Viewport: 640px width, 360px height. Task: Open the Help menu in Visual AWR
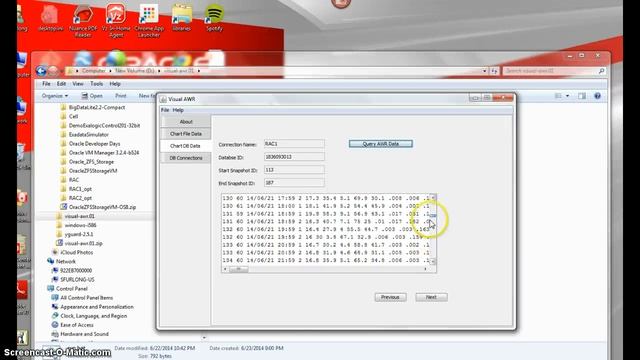click(x=178, y=110)
